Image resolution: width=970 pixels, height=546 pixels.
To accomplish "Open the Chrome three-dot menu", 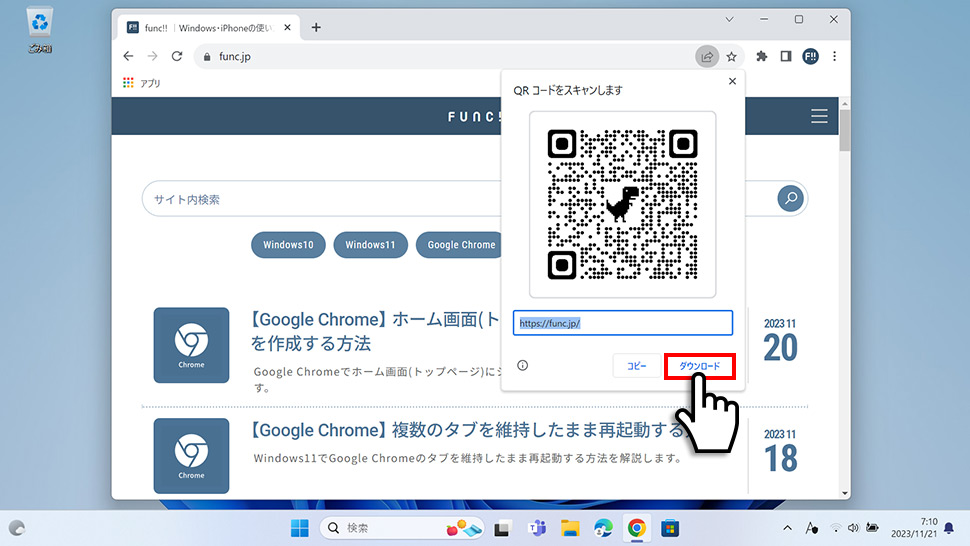I will (835, 56).
